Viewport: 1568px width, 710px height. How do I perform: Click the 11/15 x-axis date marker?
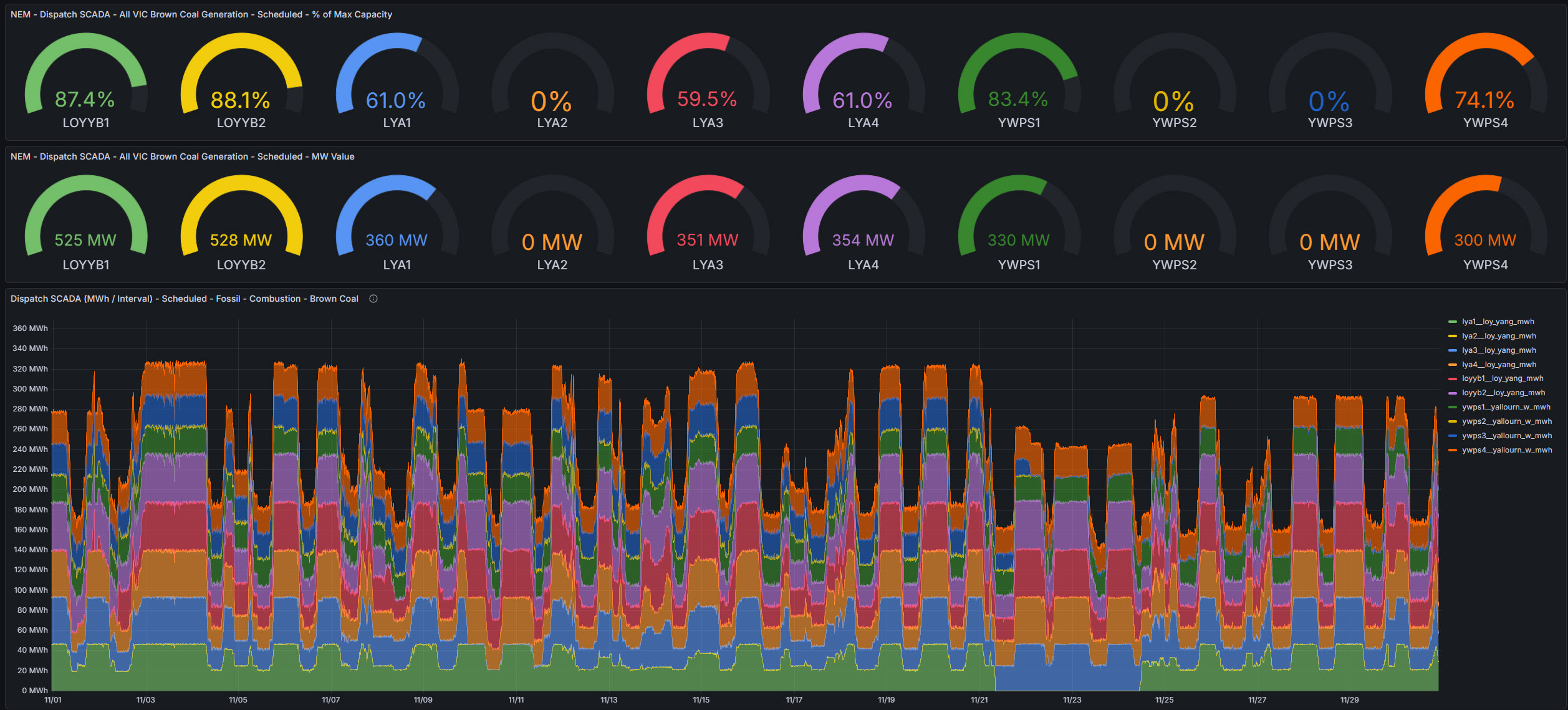(x=701, y=700)
